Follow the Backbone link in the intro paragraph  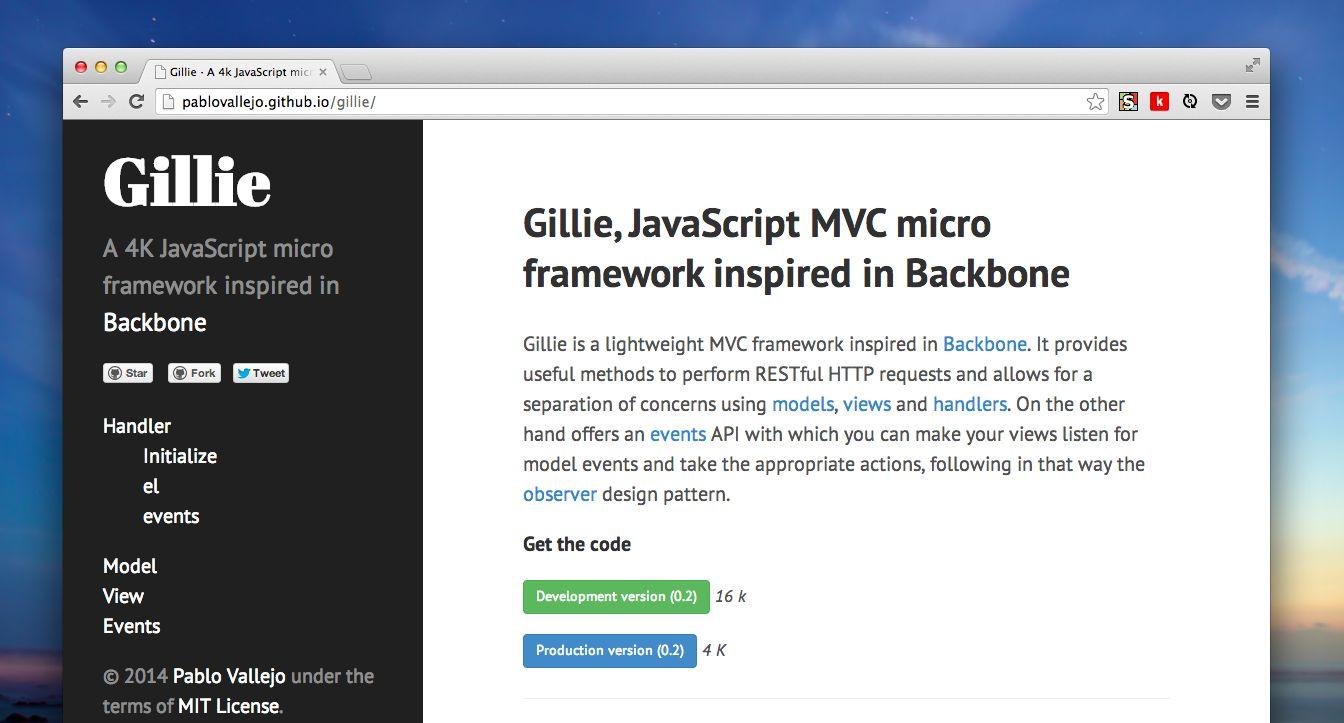coord(985,344)
